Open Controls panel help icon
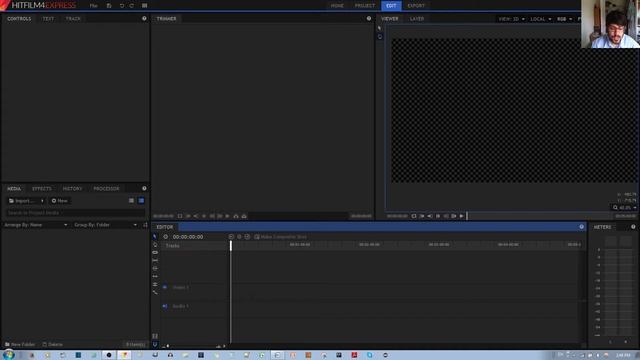Image resolution: width=640 pixels, height=360 pixels. [144, 18]
